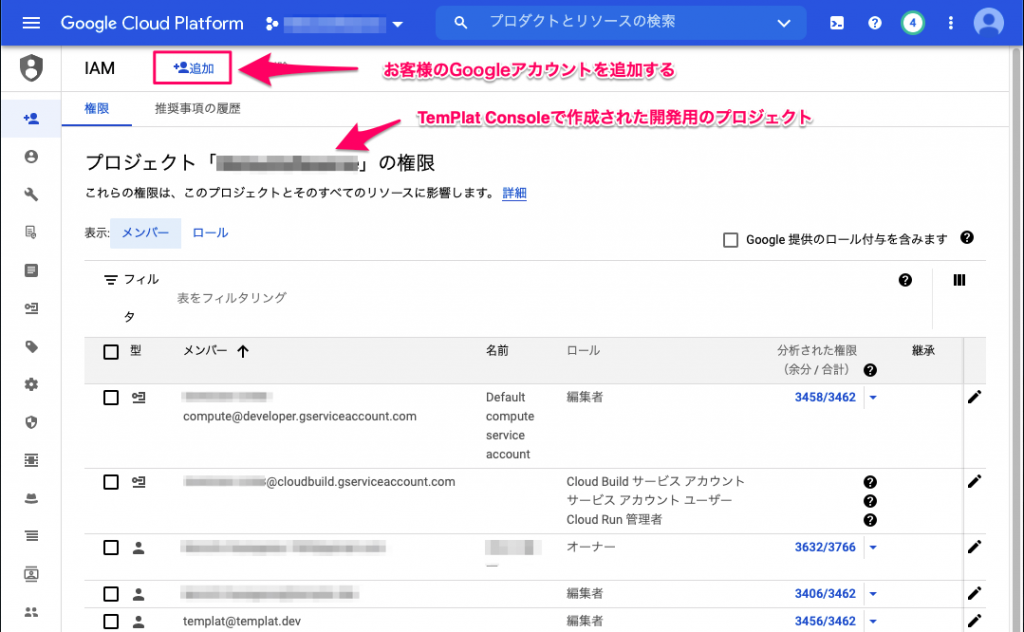Image resolution: width=1024 pixels, height=632 pixels.
Task: Click the column display options icon
Action: coord(959,280)
